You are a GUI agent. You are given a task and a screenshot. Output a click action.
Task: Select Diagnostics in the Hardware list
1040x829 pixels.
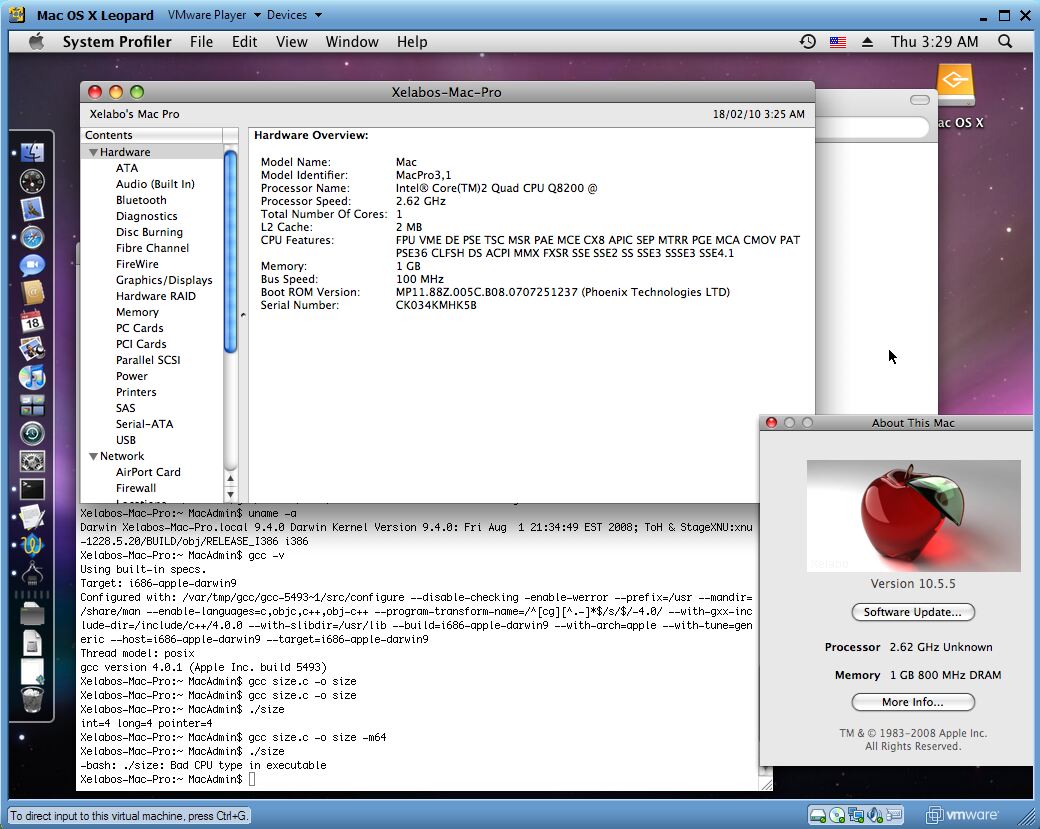pyautogui.click(x=147, y=216)
